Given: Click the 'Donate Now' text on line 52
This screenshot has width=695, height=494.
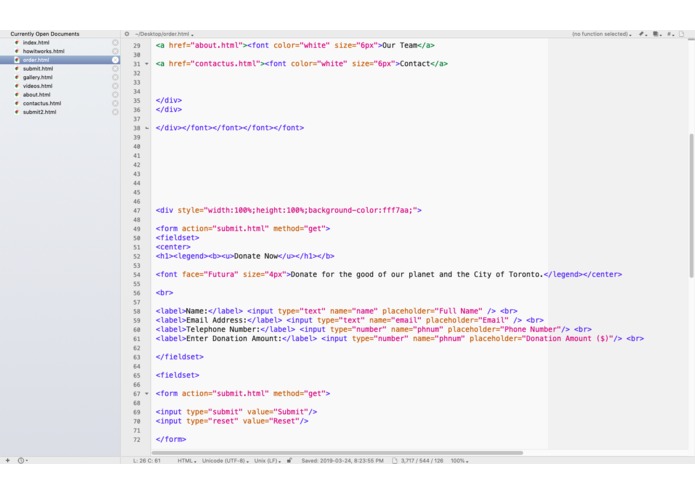Looking at the screenshot, I should [256, 256].
